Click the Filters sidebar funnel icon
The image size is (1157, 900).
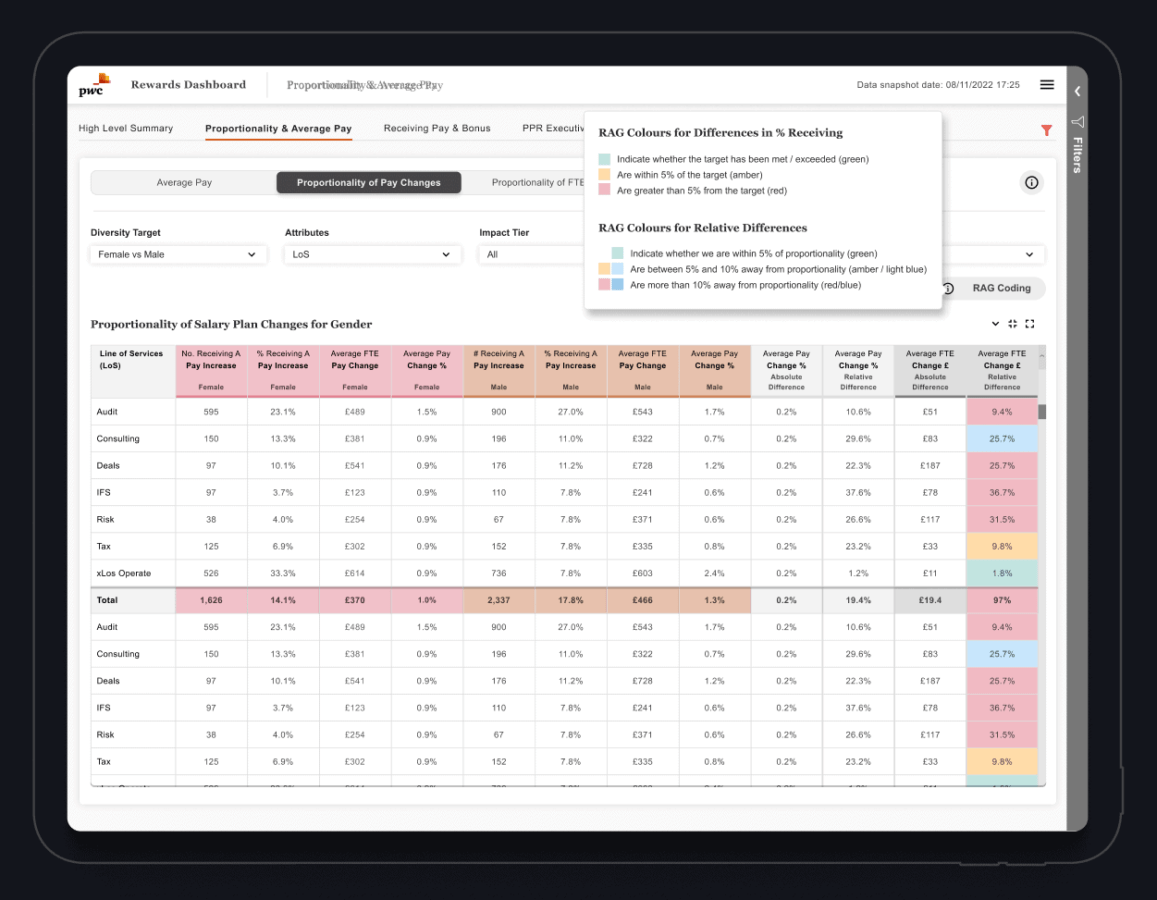pyautogui.click(x=1077, y=122)
